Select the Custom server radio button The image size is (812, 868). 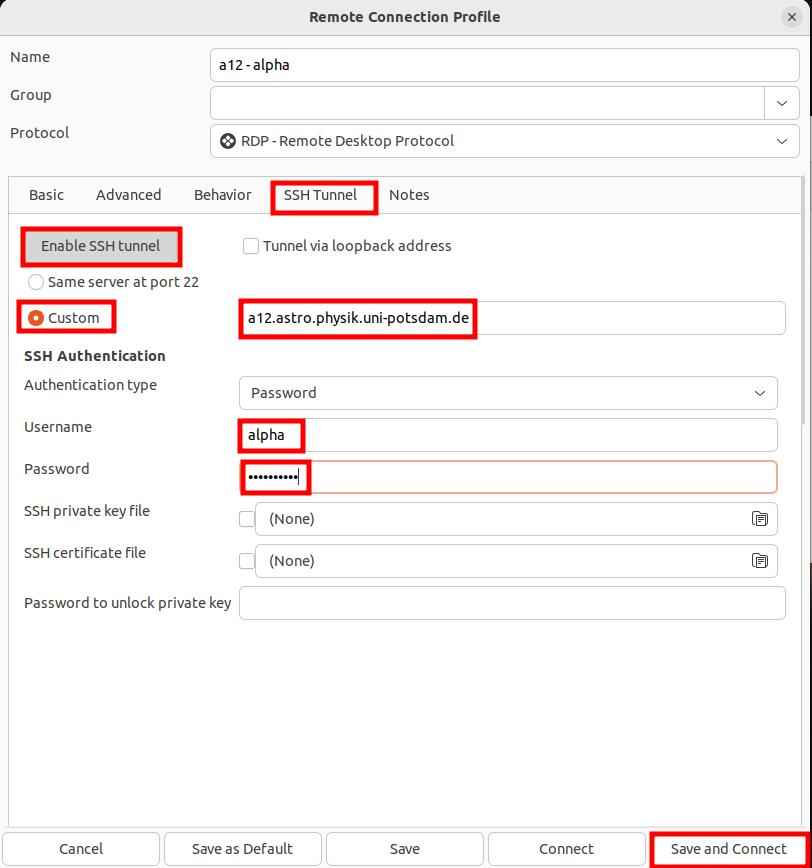[x=36, y=318]
